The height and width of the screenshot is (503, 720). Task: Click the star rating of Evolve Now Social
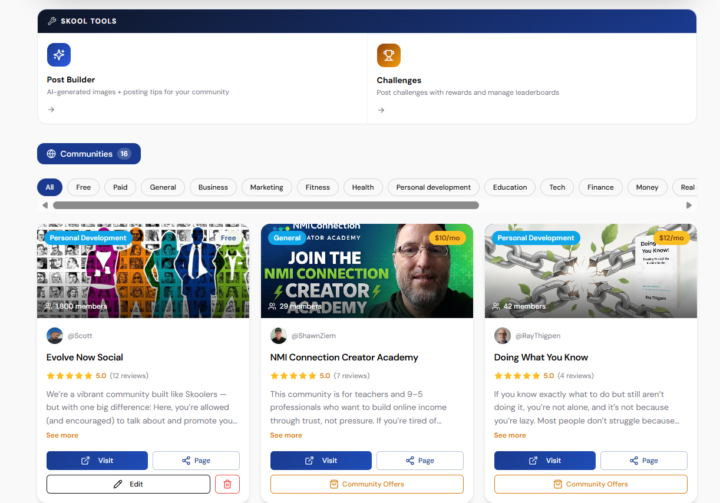click(x=69, y=376)
